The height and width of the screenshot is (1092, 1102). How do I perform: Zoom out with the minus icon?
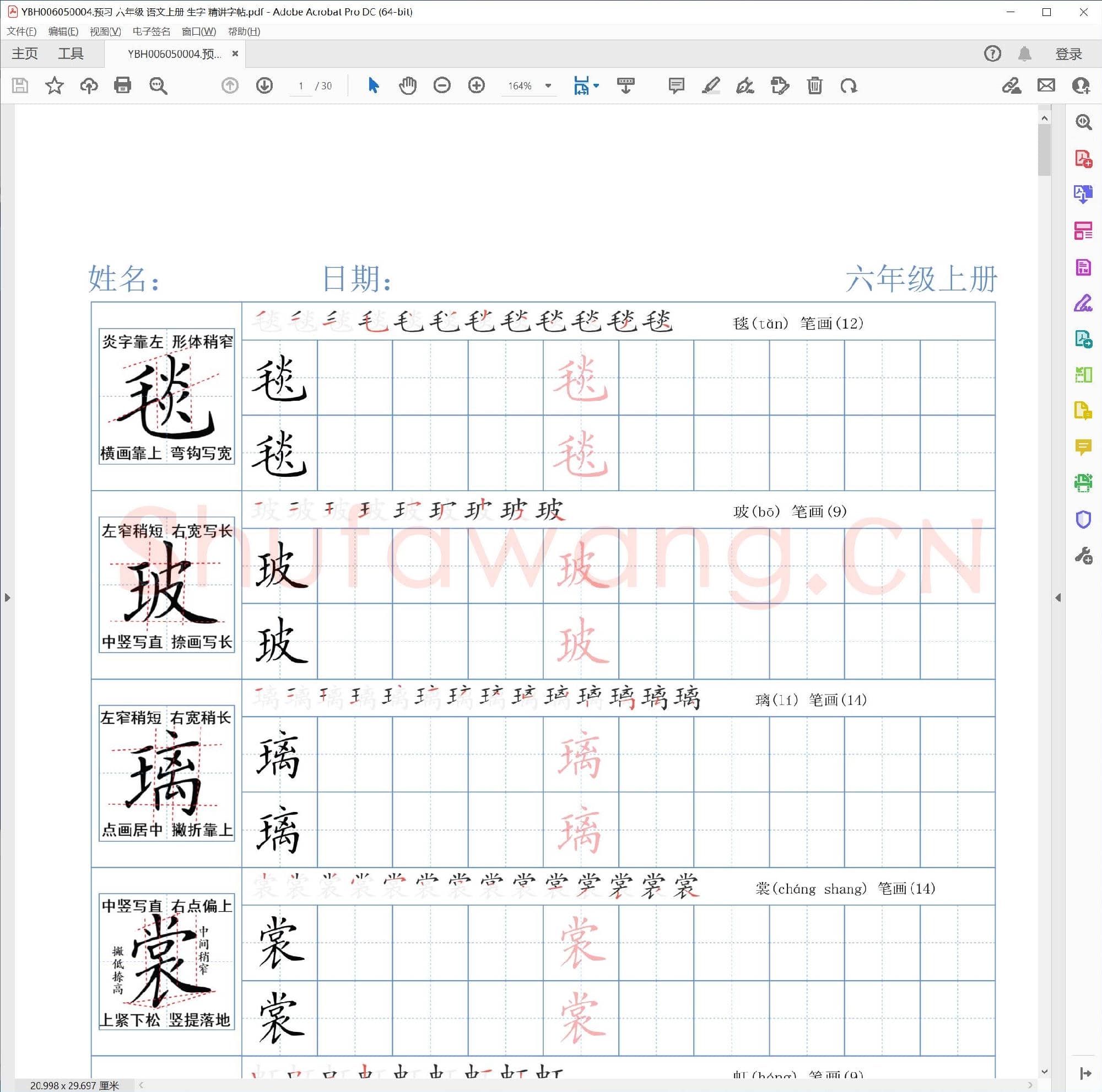pos(442,85)
